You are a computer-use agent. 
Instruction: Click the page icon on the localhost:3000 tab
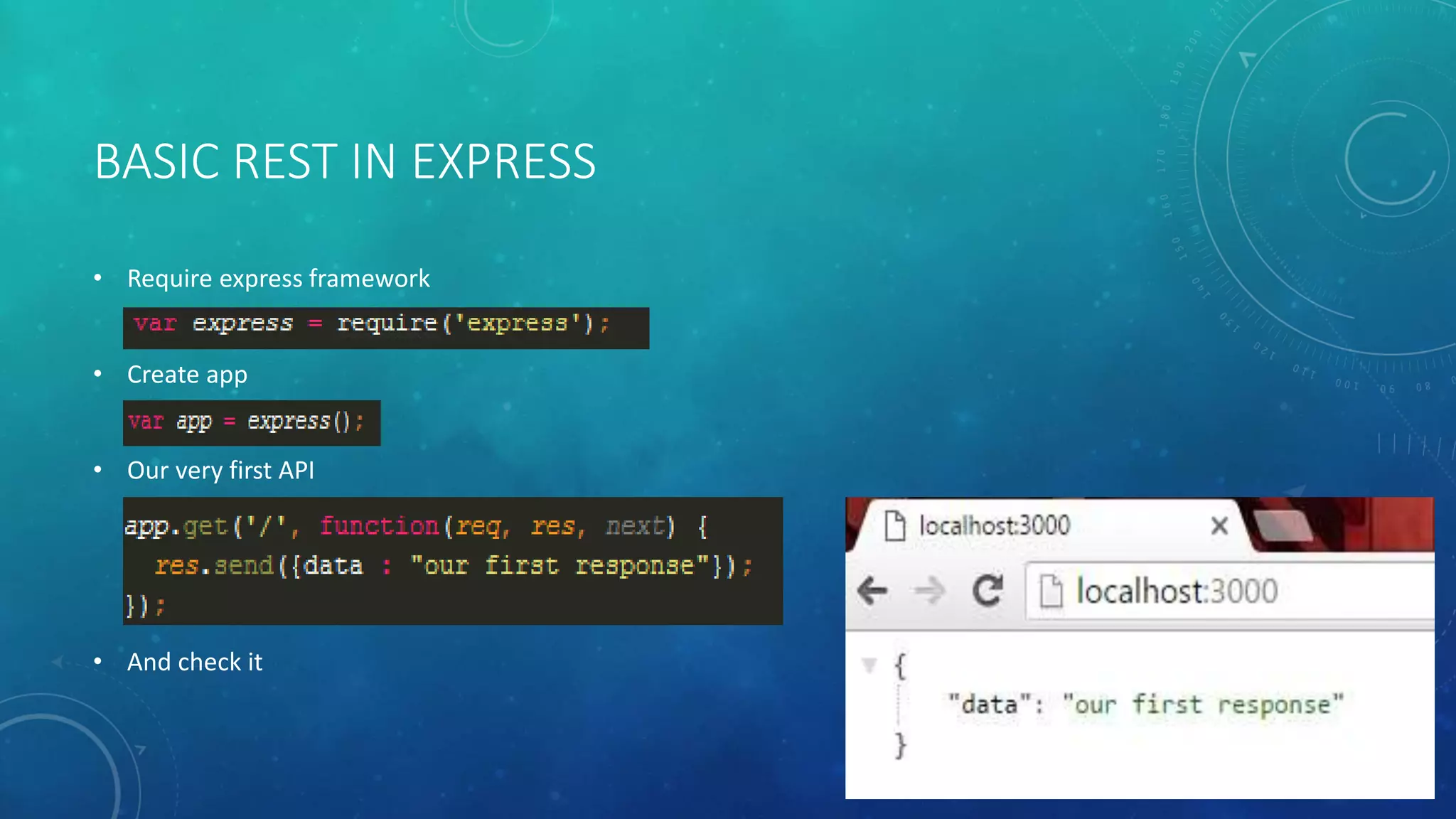[895, 526]
